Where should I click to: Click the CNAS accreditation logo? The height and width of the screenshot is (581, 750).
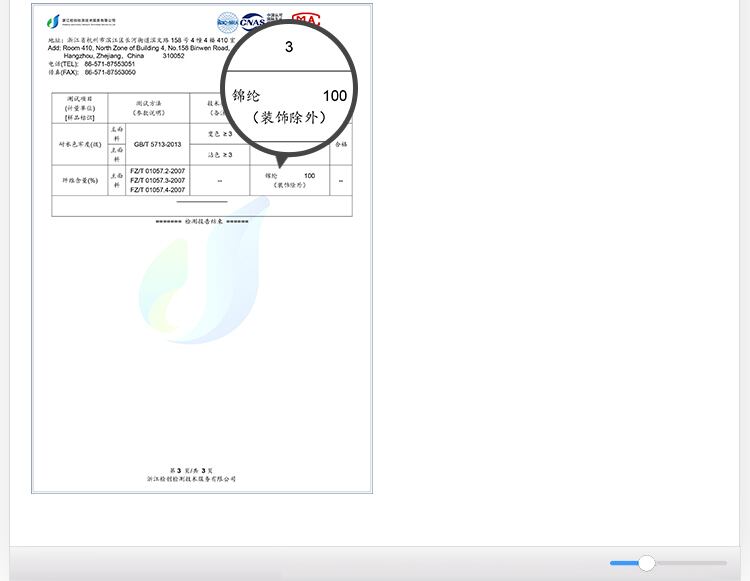click(x=253, y=22)
